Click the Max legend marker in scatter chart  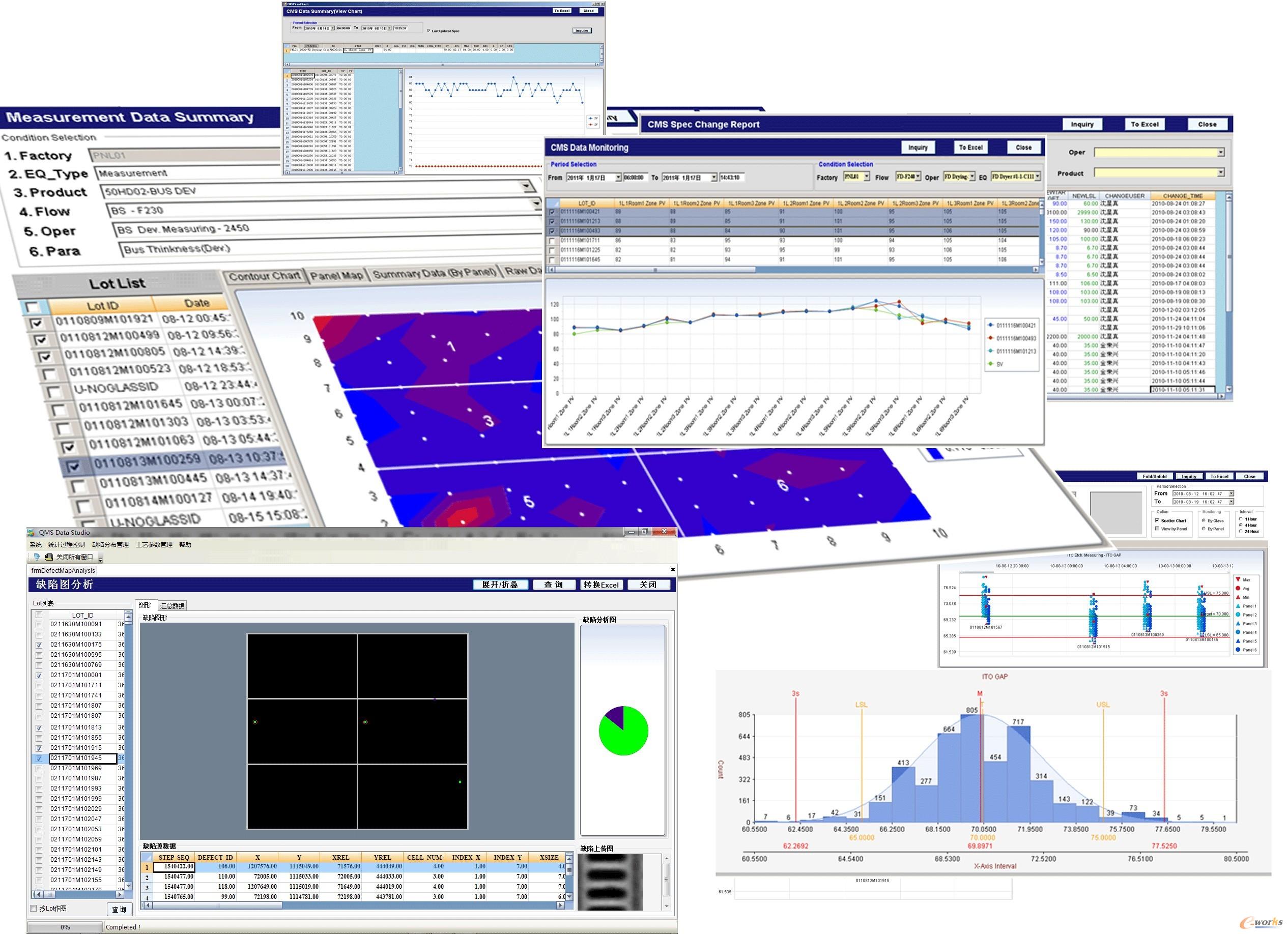click(x=1238, y=579)
